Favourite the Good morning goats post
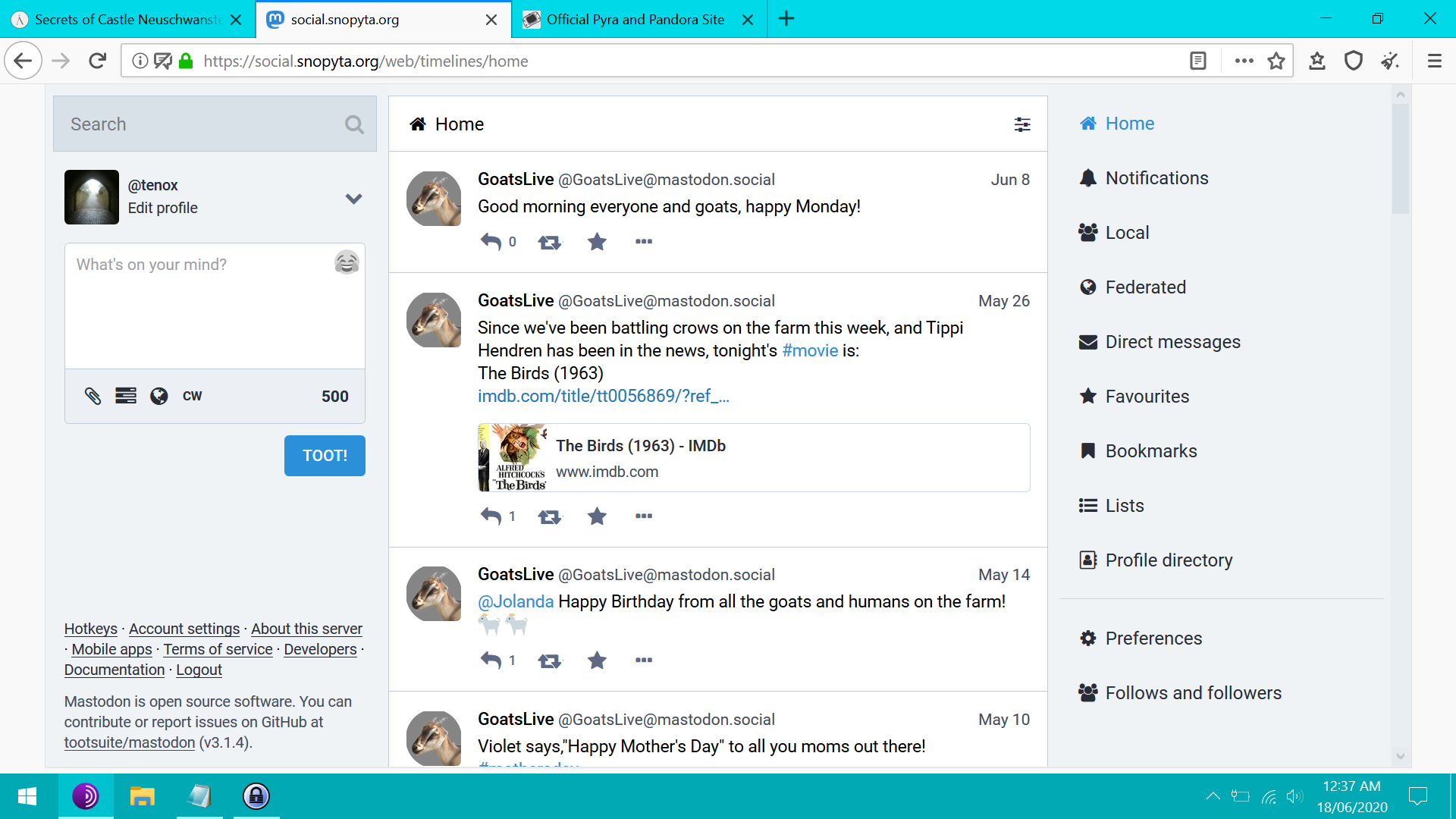Image resolution: width=1456 pixels, height=819 pixels. [597, 242]
